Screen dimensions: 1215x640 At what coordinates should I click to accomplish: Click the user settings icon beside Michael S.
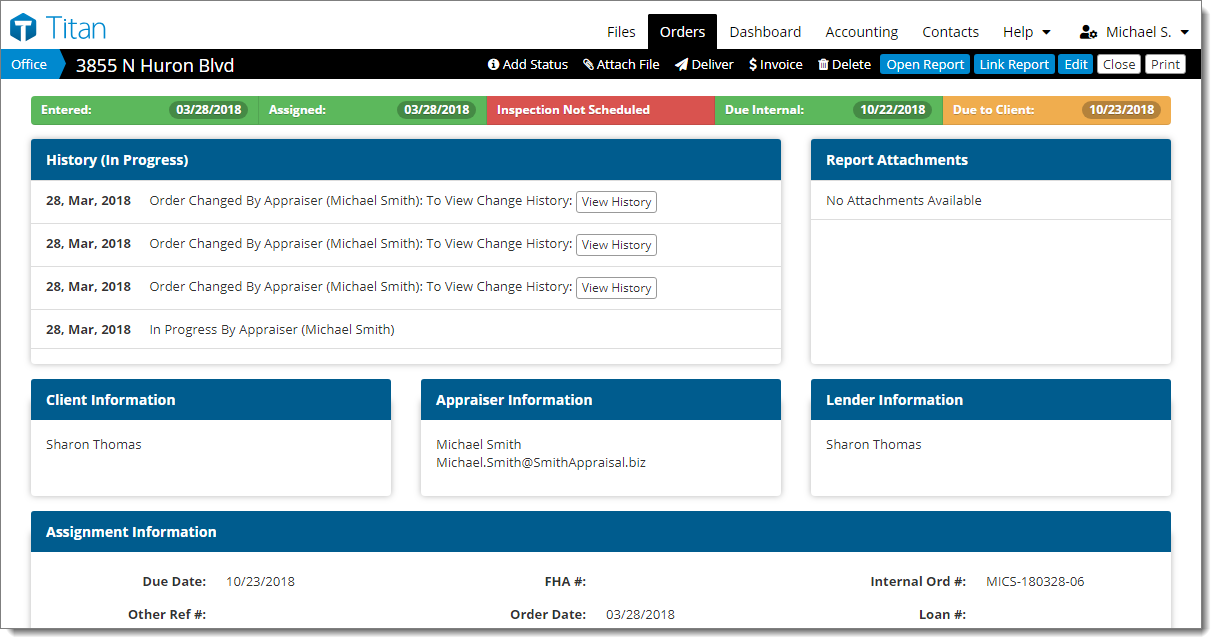1089,32
